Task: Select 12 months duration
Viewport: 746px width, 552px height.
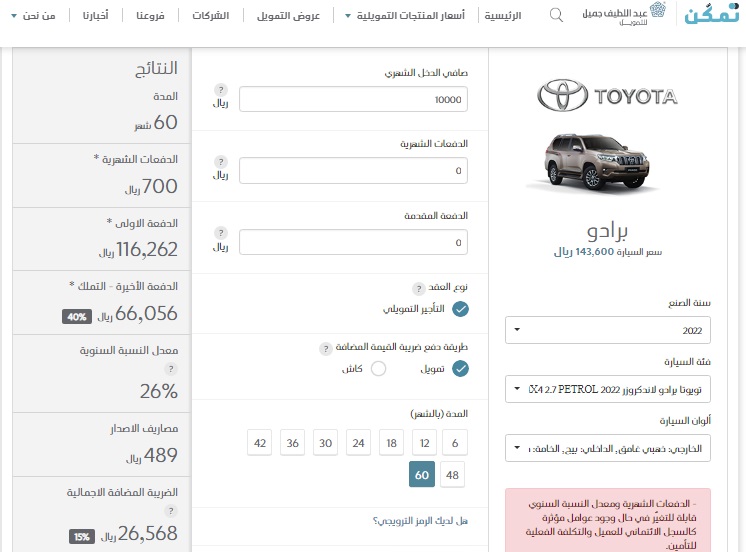Action: pos(424,443)
